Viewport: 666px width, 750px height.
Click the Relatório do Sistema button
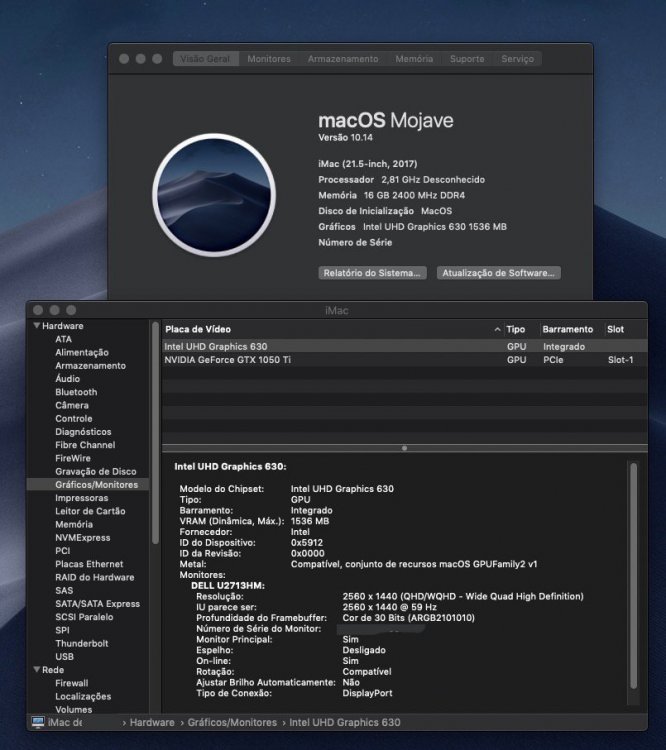click(372, 273)
